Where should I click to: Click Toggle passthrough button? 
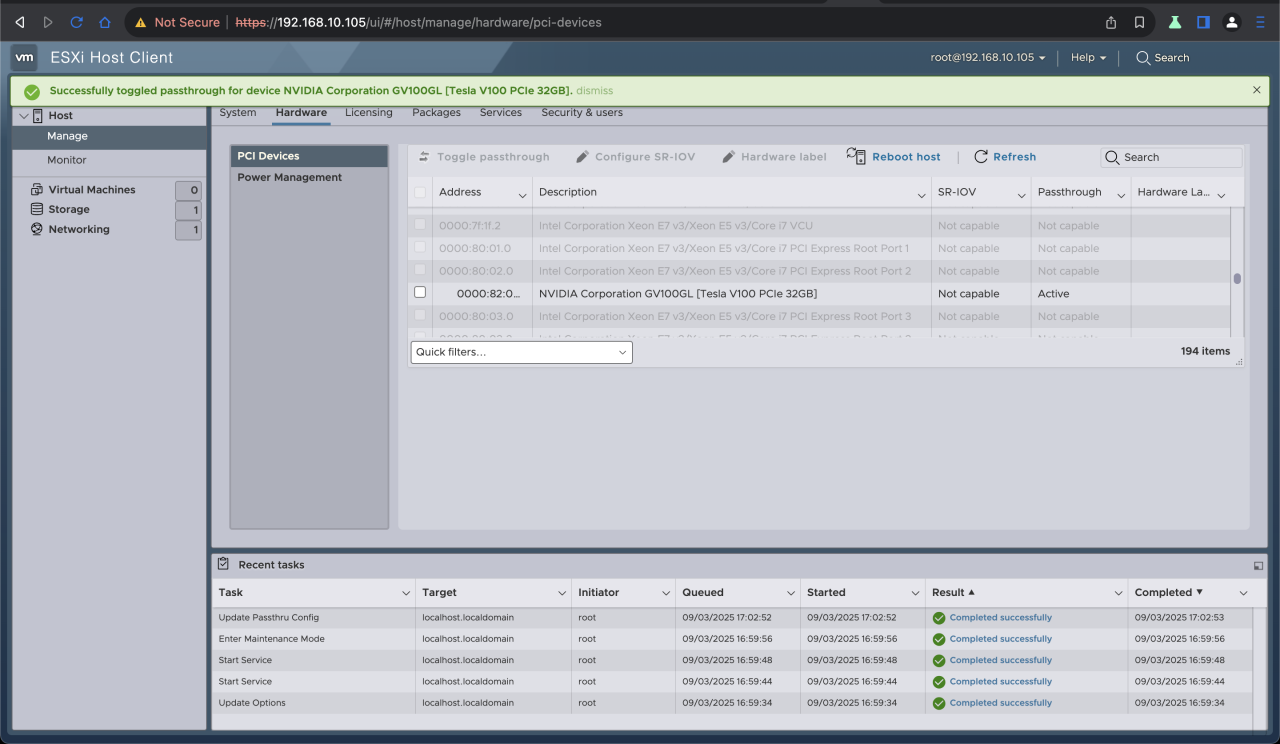point(484,157)
